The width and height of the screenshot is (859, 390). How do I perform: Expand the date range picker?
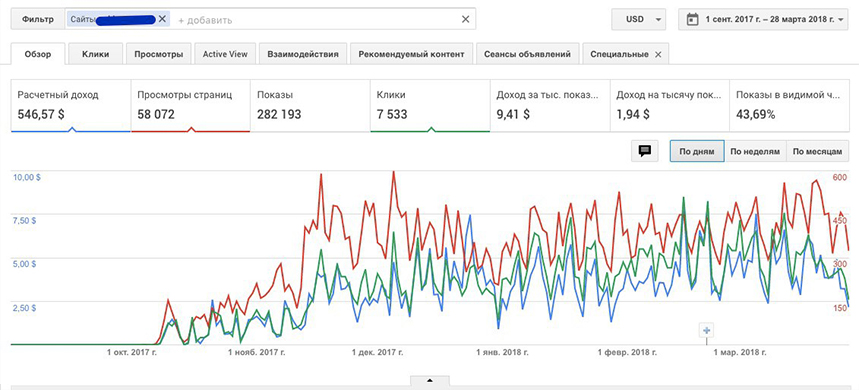[764, 19]
